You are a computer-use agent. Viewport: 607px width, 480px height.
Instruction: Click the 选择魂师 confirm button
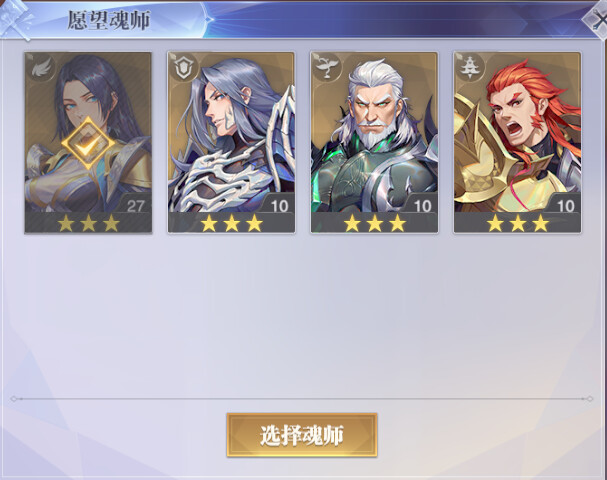(x=302, y=435)
